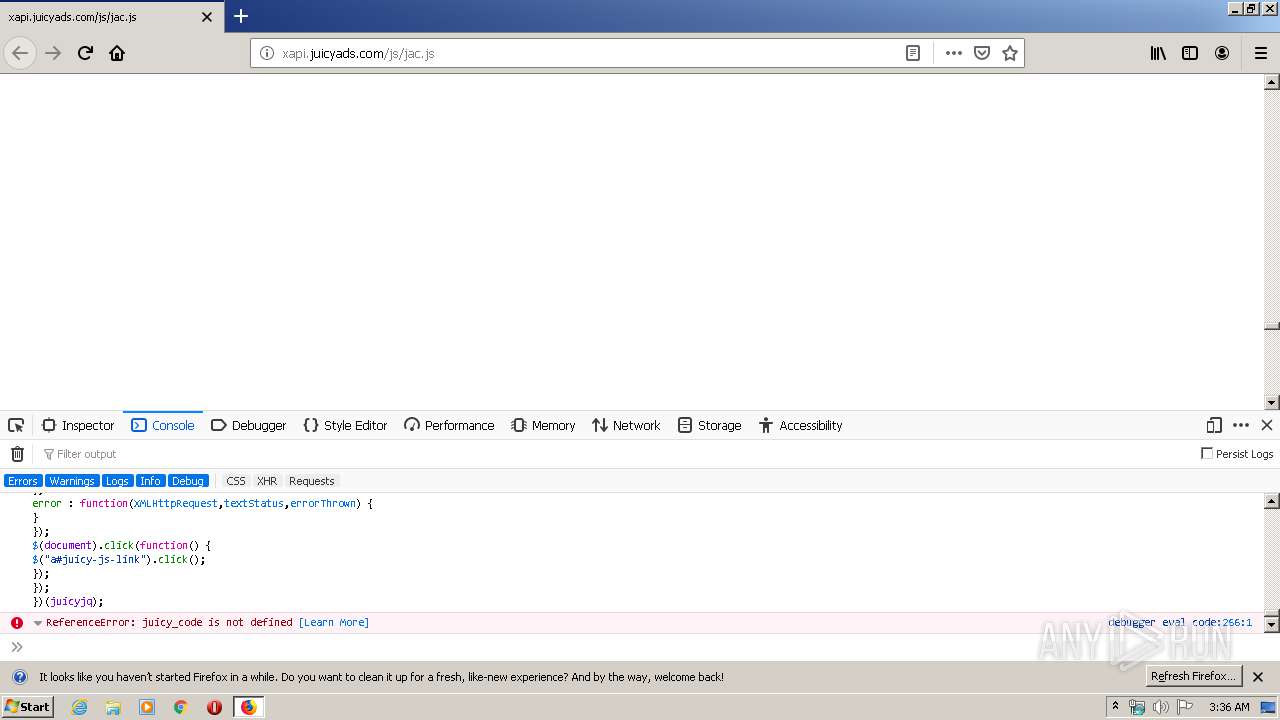Open a new browser tab
The width and height of the screenshot is (1280, 720).
tap(241, 16)
